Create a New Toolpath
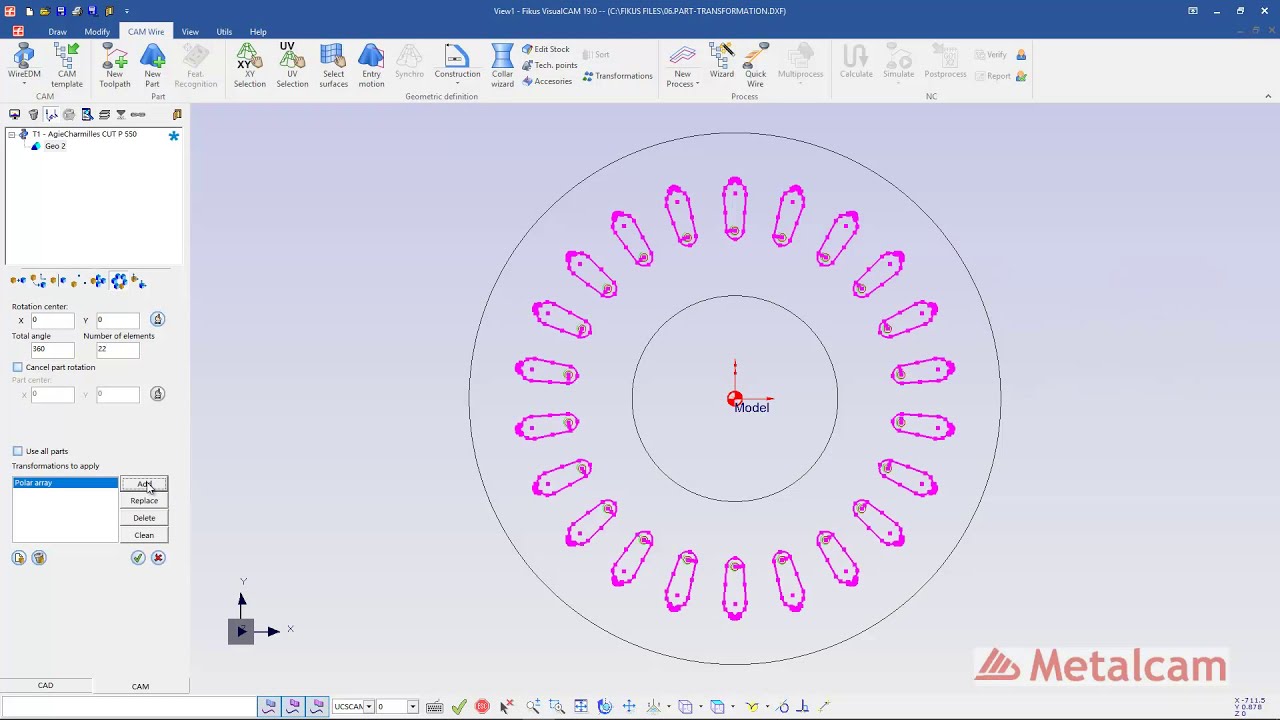Screen dimensions: 1280x720 115,65
